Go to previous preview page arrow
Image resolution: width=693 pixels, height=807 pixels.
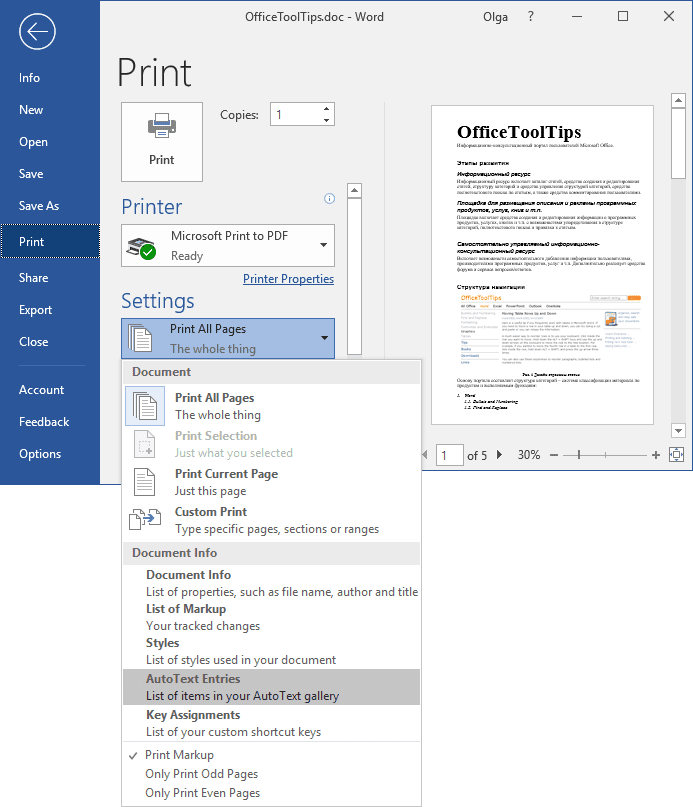coord(425,455)
